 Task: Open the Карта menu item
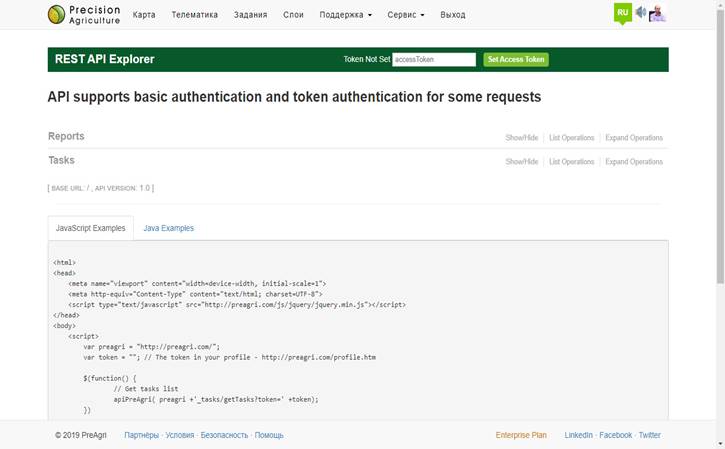coord(144,15)
